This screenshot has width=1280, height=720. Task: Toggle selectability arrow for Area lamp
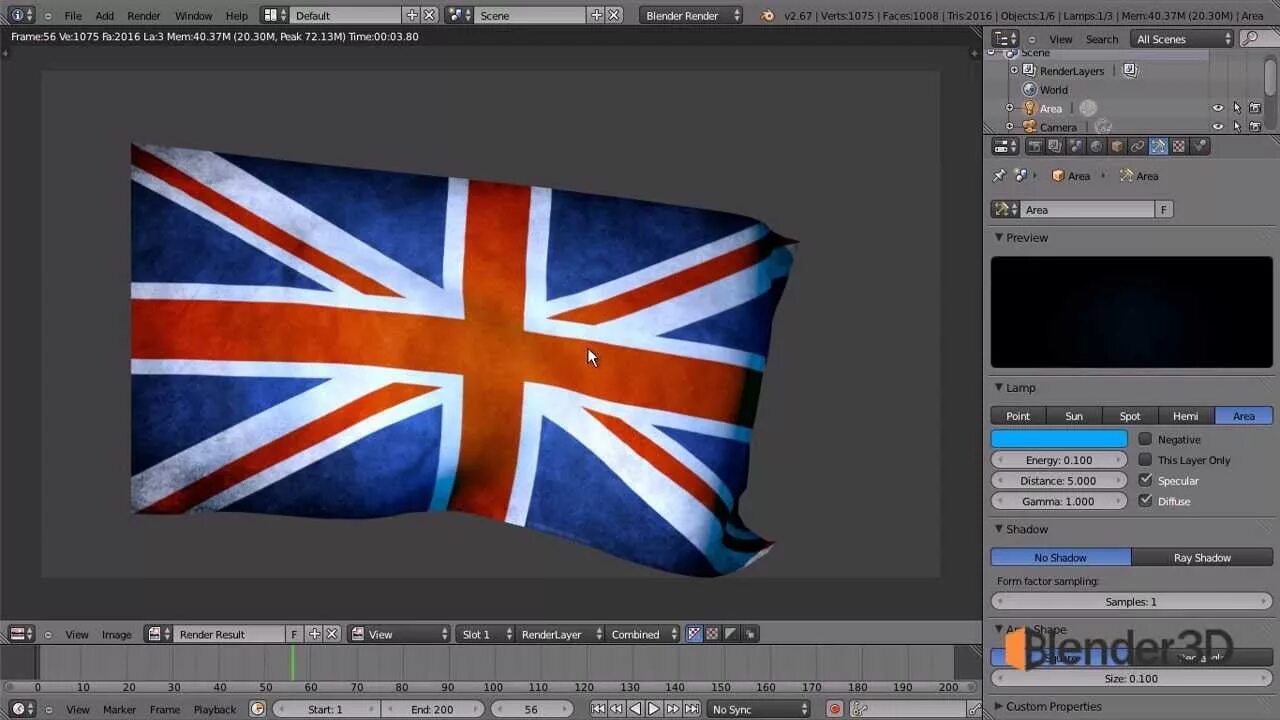[x=1237, y=108]
